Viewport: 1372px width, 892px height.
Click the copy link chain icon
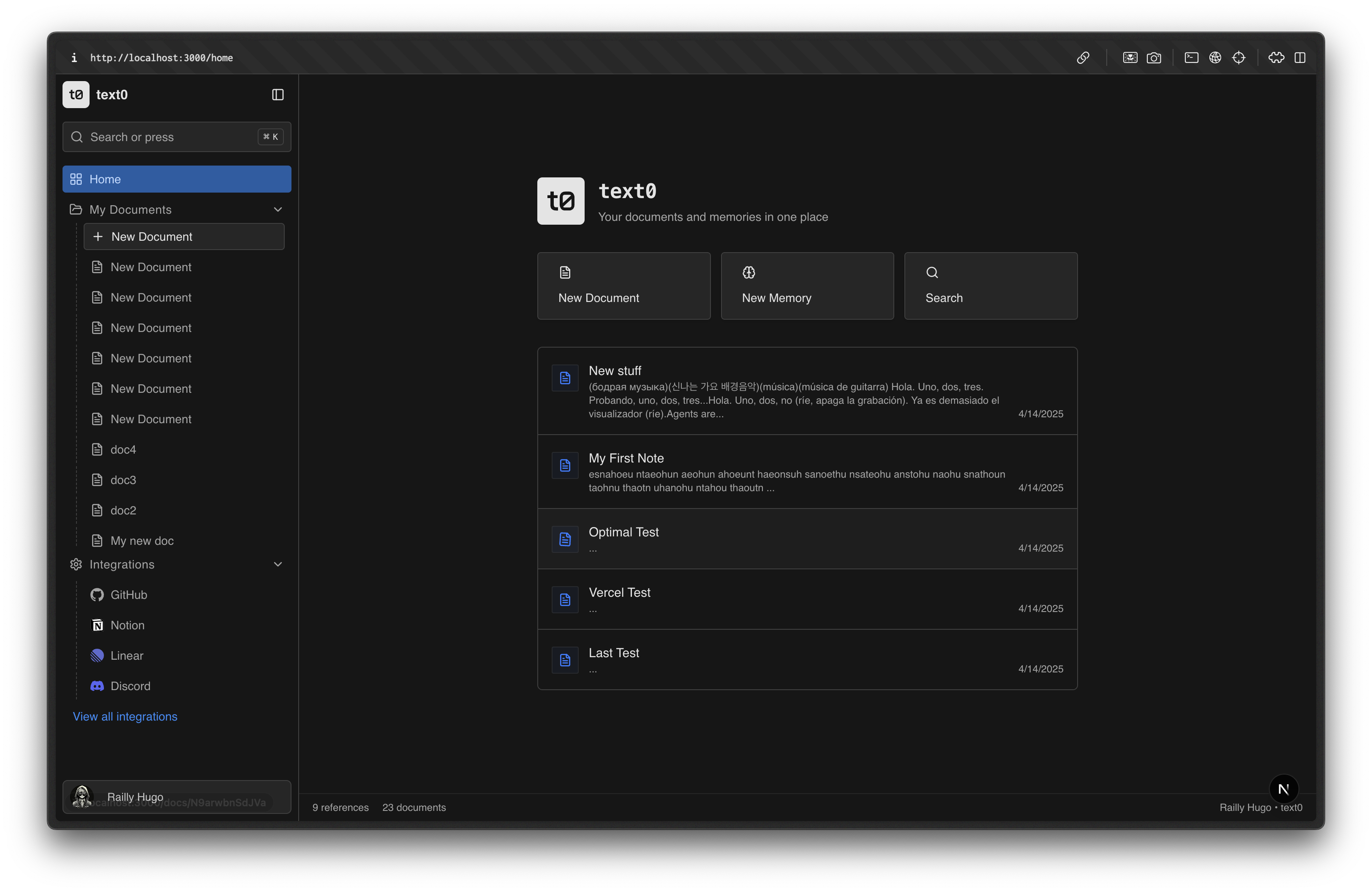point(1083,57)
